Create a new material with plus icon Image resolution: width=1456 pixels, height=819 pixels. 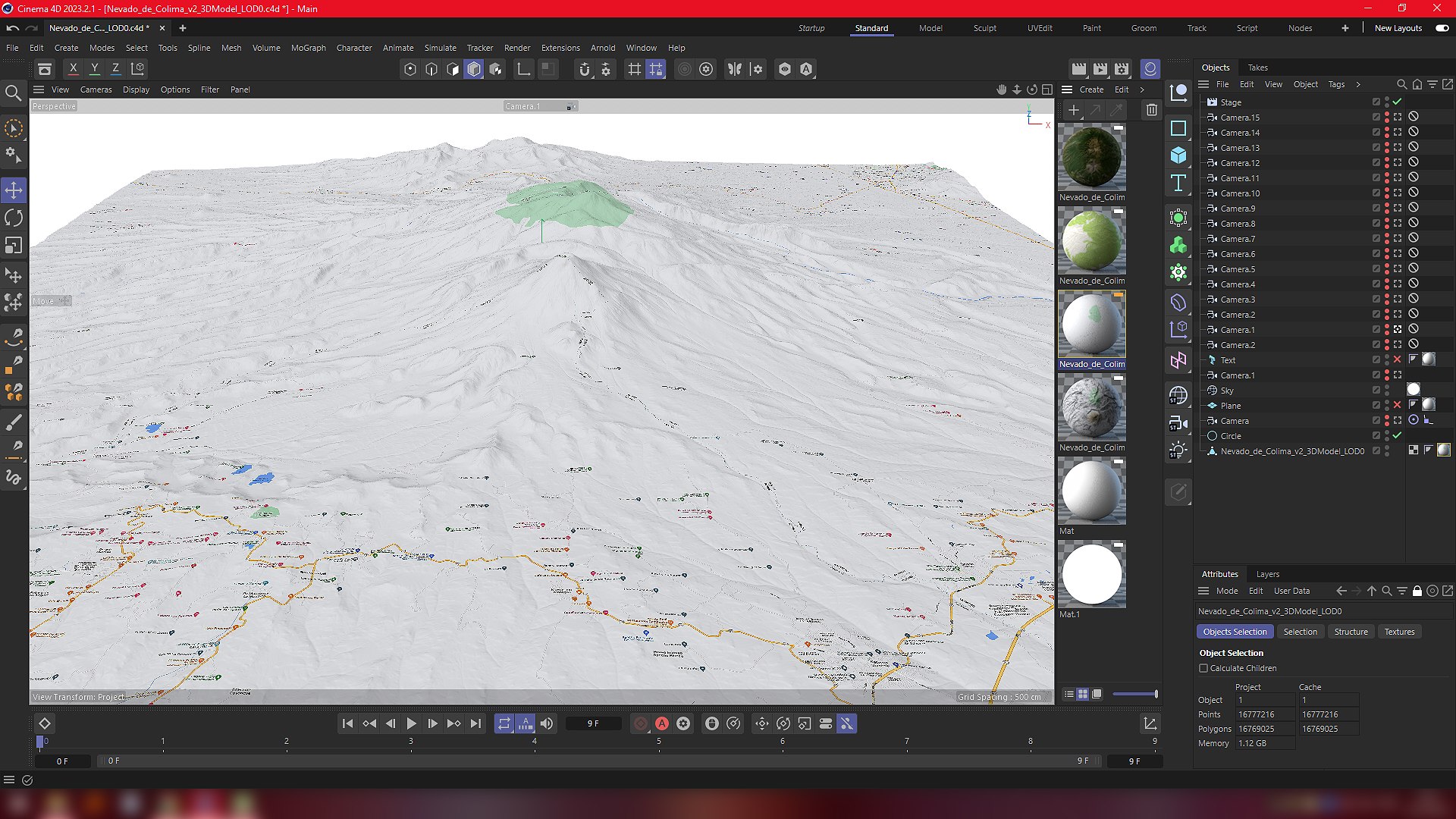coord(1074,110)
